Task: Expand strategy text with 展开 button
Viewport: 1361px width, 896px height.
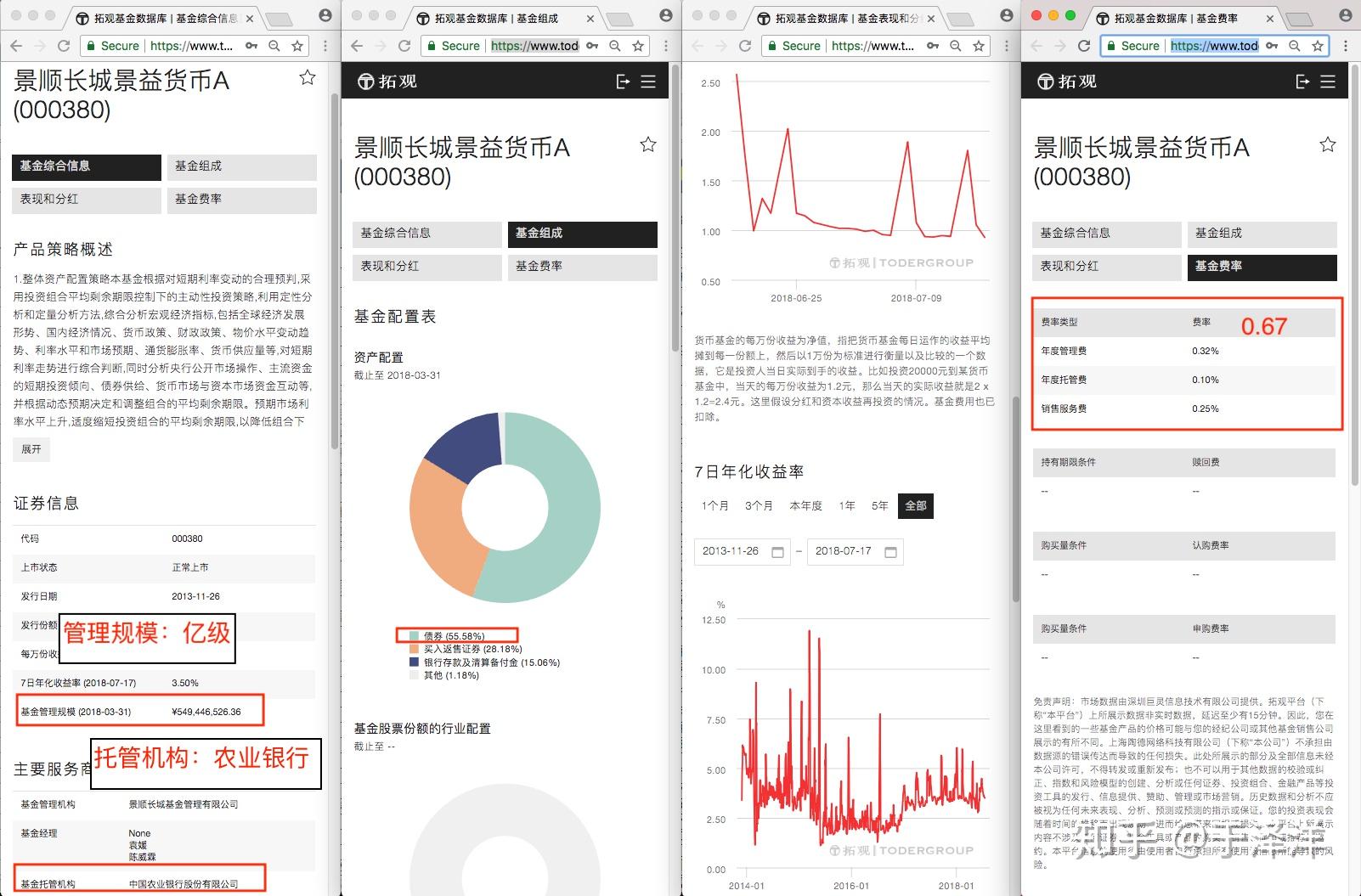Action: point(31,449)
